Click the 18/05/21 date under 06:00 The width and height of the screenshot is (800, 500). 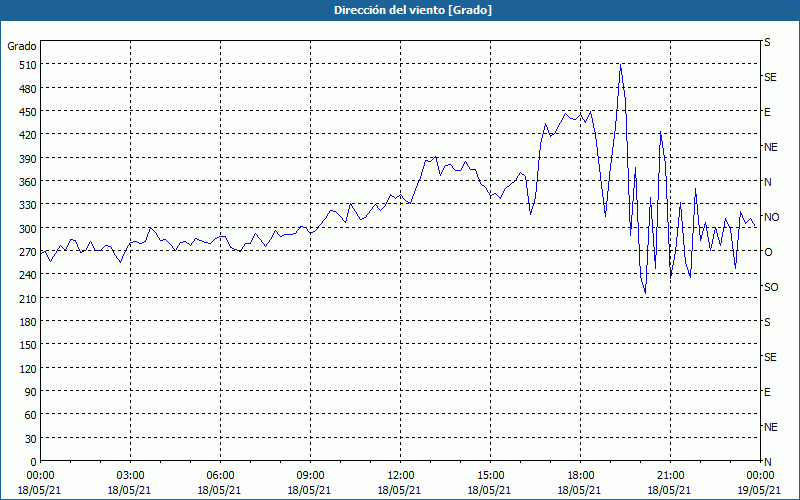(220, 490)
